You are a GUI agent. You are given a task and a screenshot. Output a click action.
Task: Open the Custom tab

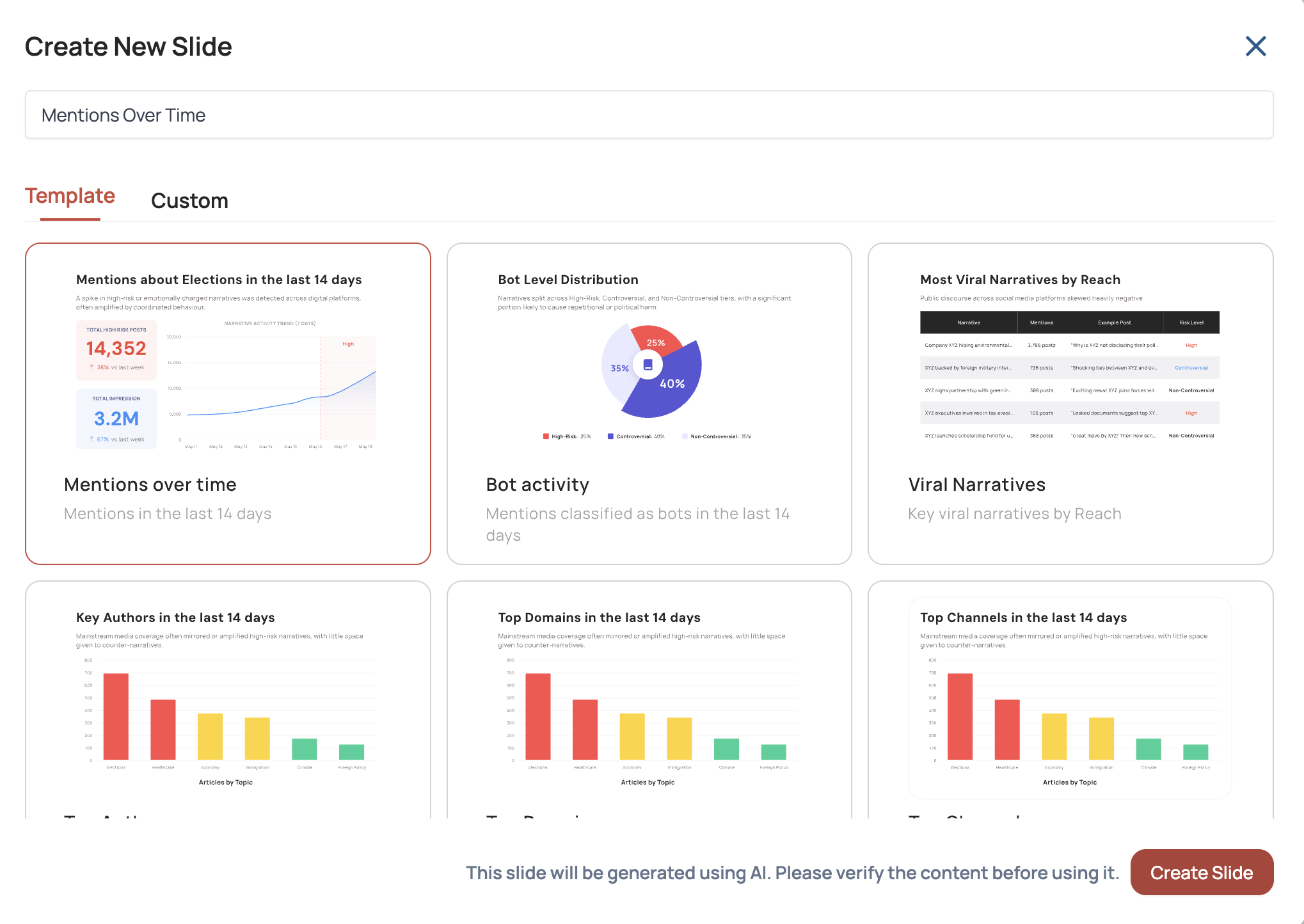tap(189, 201)
